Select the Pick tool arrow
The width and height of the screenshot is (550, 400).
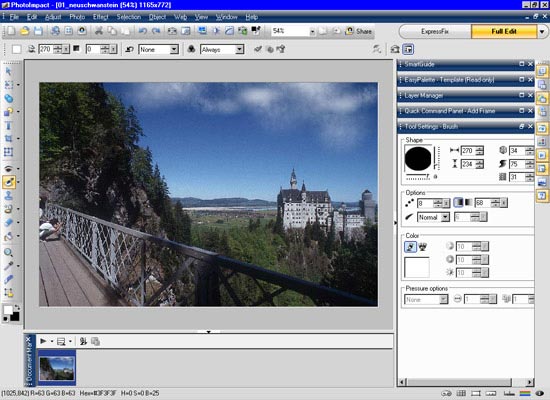click(8, 71)
